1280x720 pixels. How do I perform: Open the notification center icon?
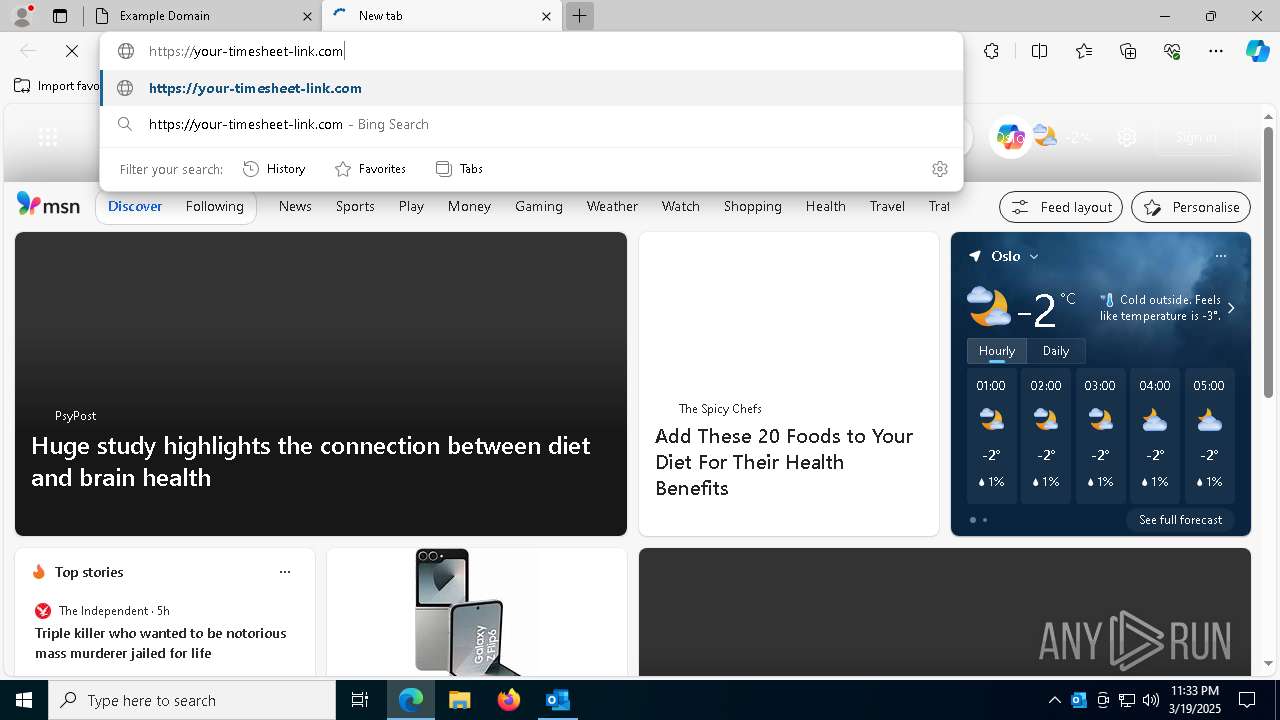pos(1247,700)
